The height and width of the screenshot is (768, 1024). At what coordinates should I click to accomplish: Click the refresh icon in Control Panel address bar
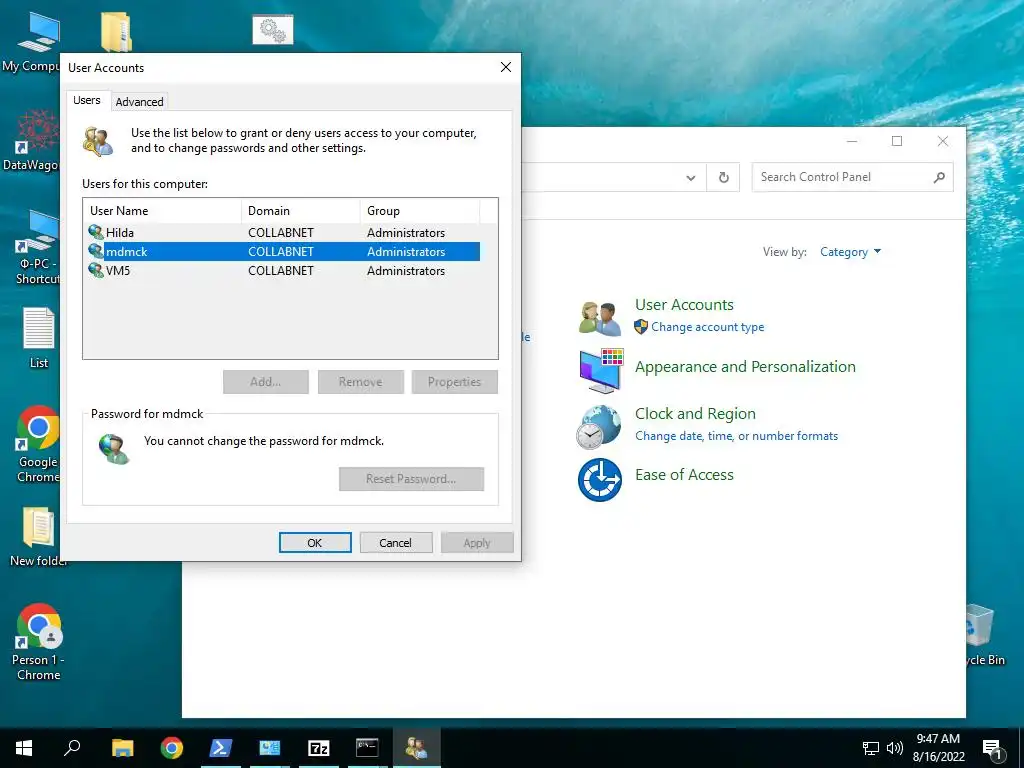pos(724,177)
